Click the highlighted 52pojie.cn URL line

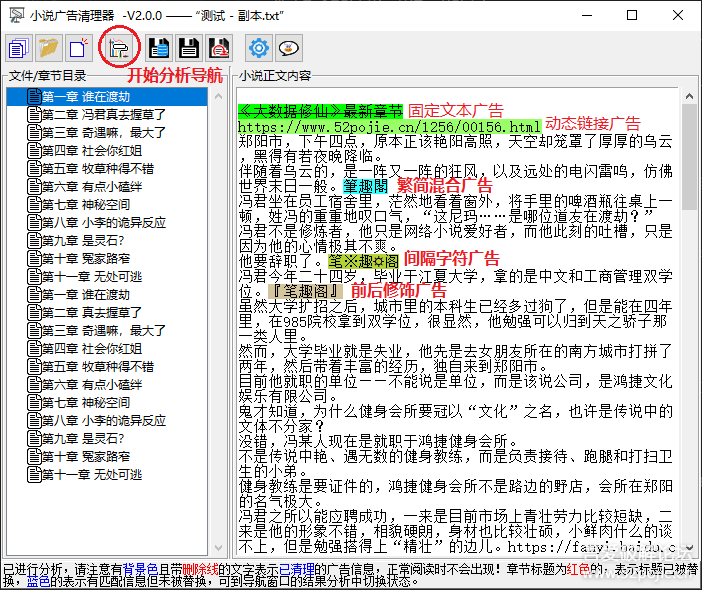[390, 127]
